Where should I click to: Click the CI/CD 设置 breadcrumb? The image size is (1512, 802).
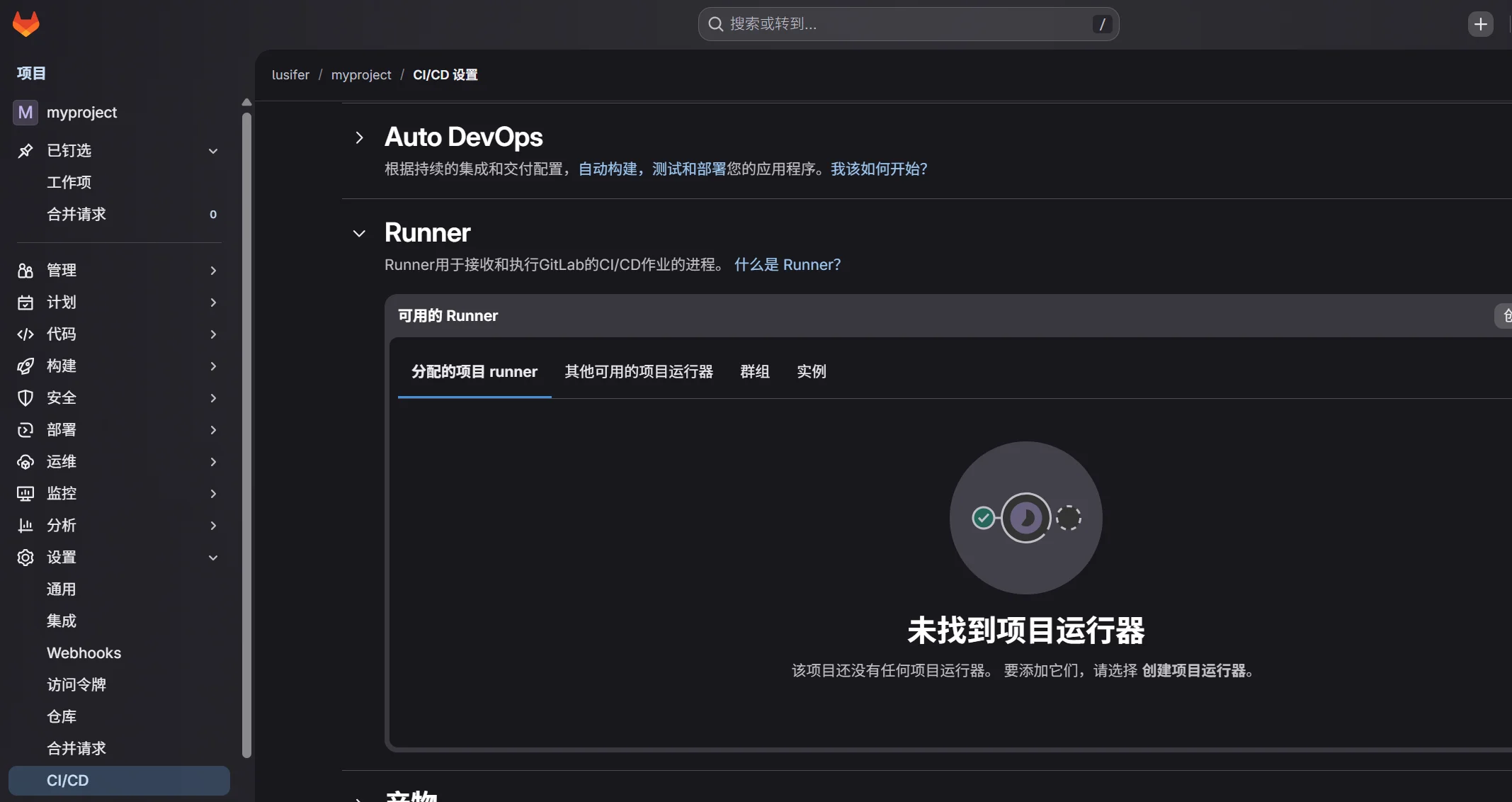click(445, 75)
